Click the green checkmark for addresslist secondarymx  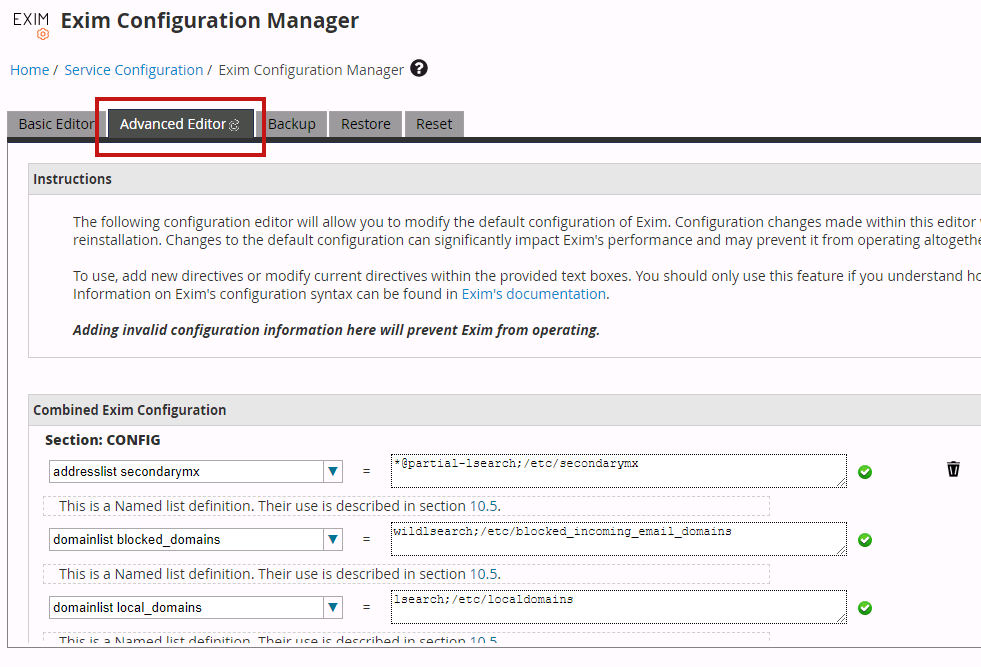point(865,472)
